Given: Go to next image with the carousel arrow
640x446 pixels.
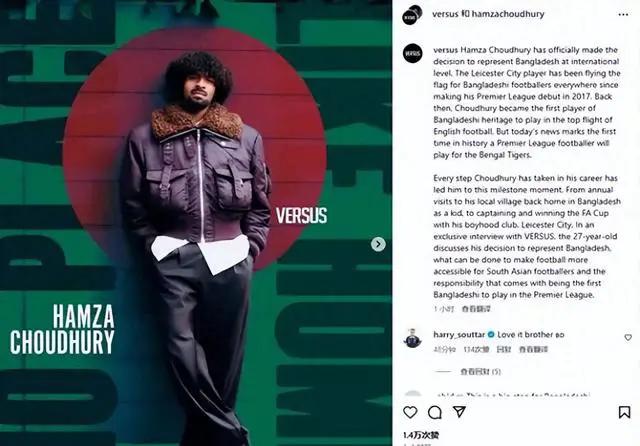Looking at the screenshot, I should (x=378, y=244).
